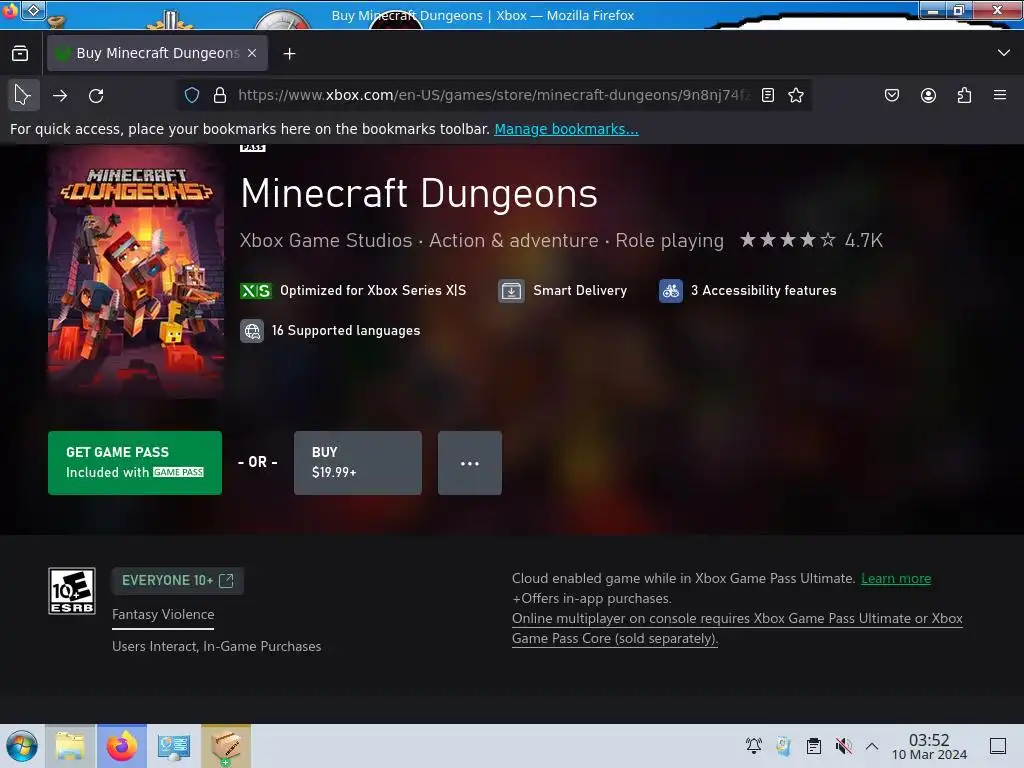This screenshot has width=1024, height=768.
Task: Click the Xbox Game Studios publisher text
Action: coord(326,240)
